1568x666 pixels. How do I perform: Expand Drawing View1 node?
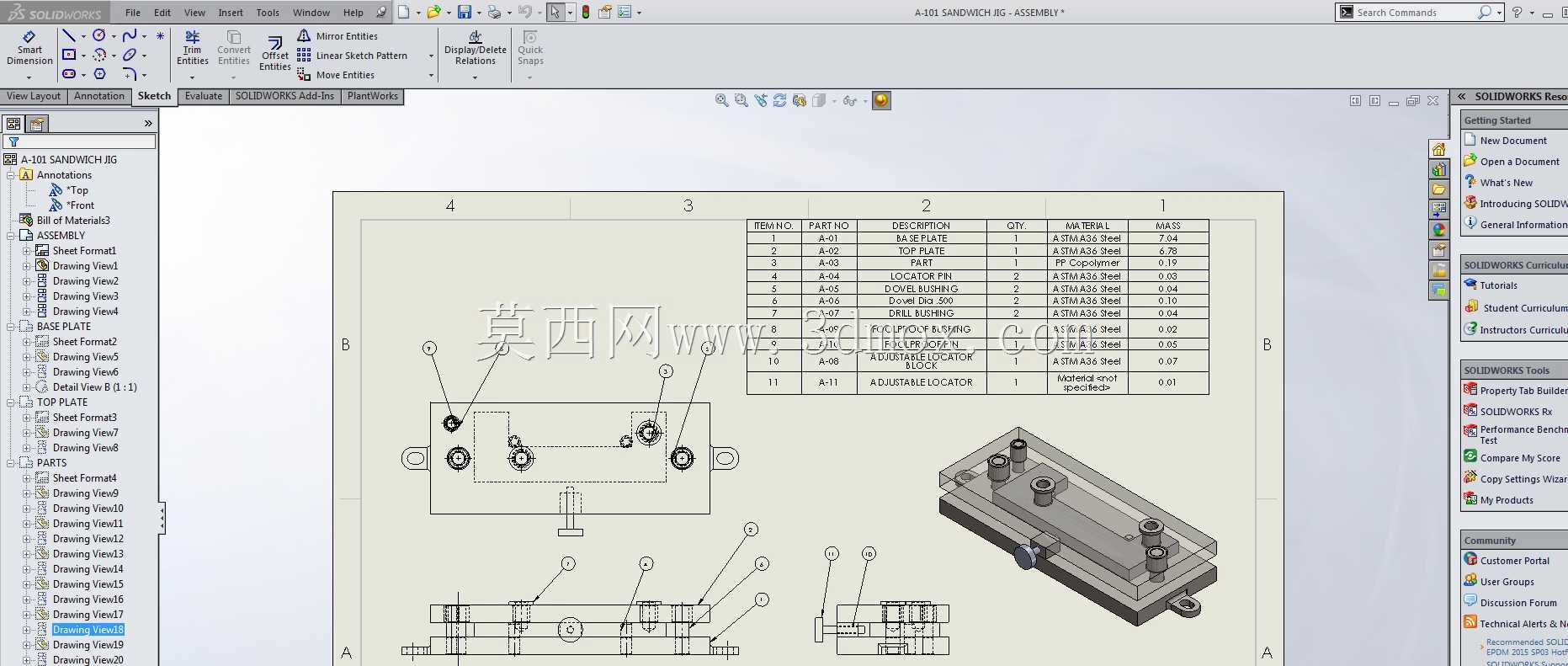coord(26,266)
